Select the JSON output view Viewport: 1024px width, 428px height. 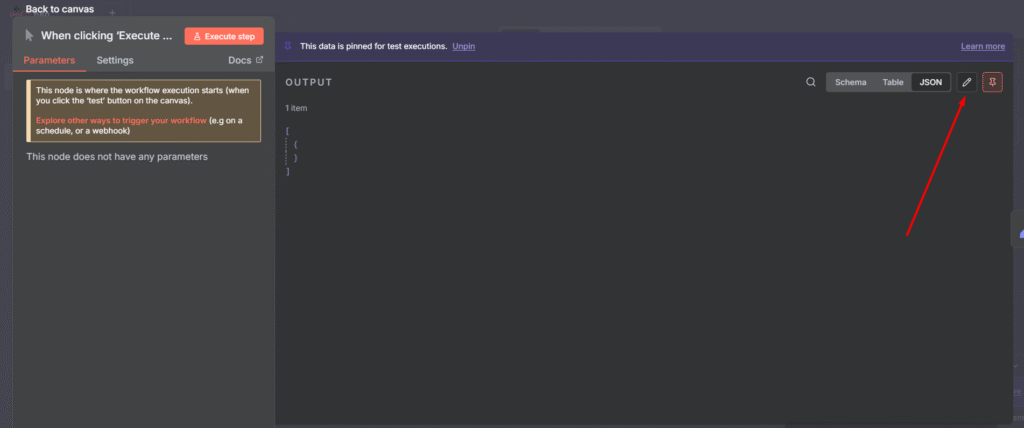point(930,82)
